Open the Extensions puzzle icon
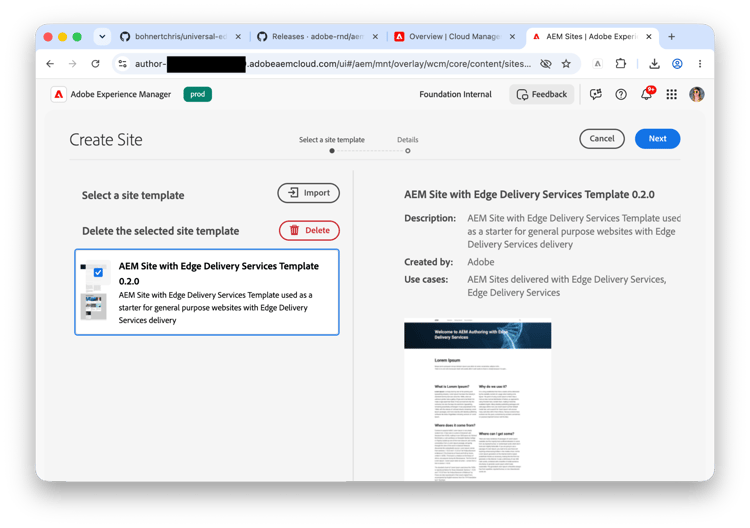This screenshot has height=528, width=750. click(620, 64)
